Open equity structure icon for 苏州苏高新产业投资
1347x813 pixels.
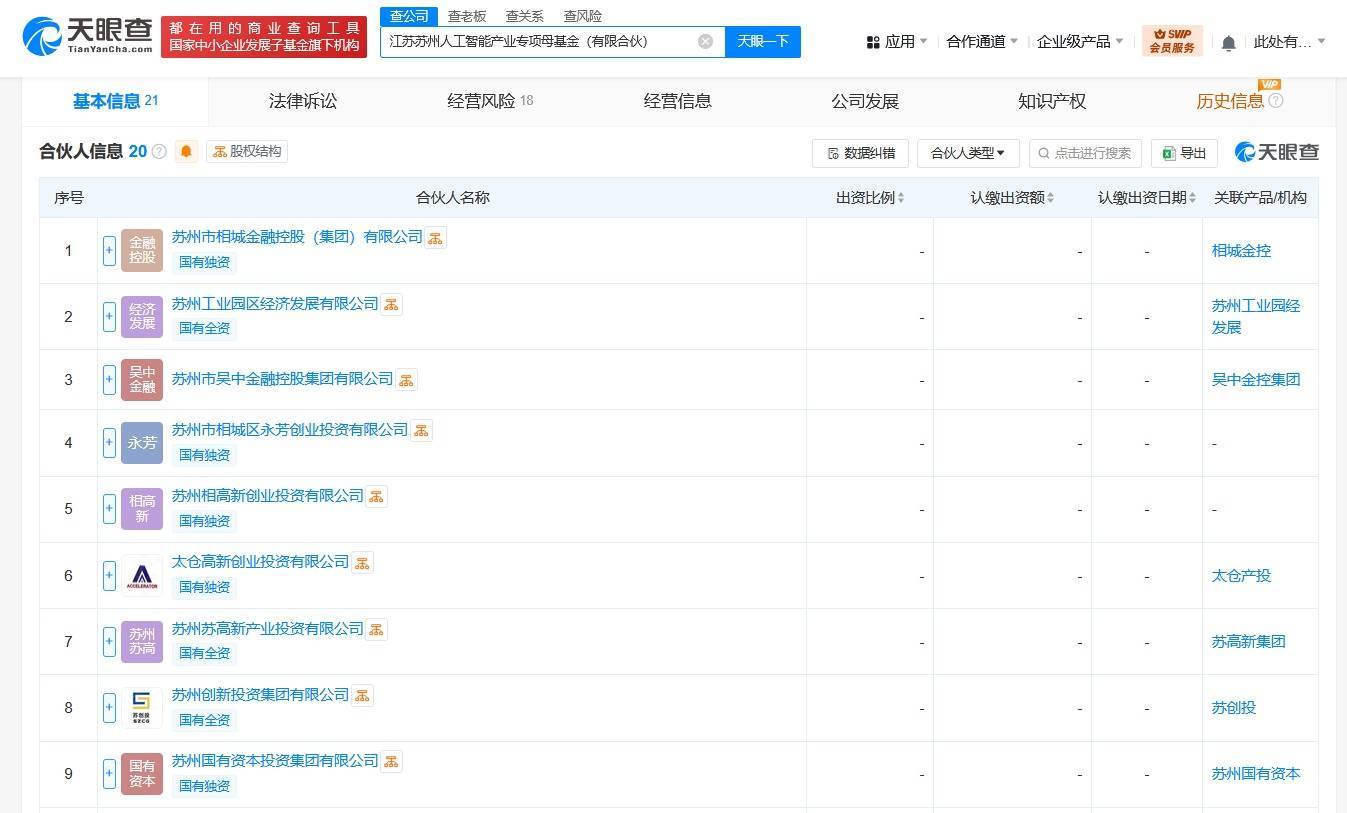tap(376, 629)
